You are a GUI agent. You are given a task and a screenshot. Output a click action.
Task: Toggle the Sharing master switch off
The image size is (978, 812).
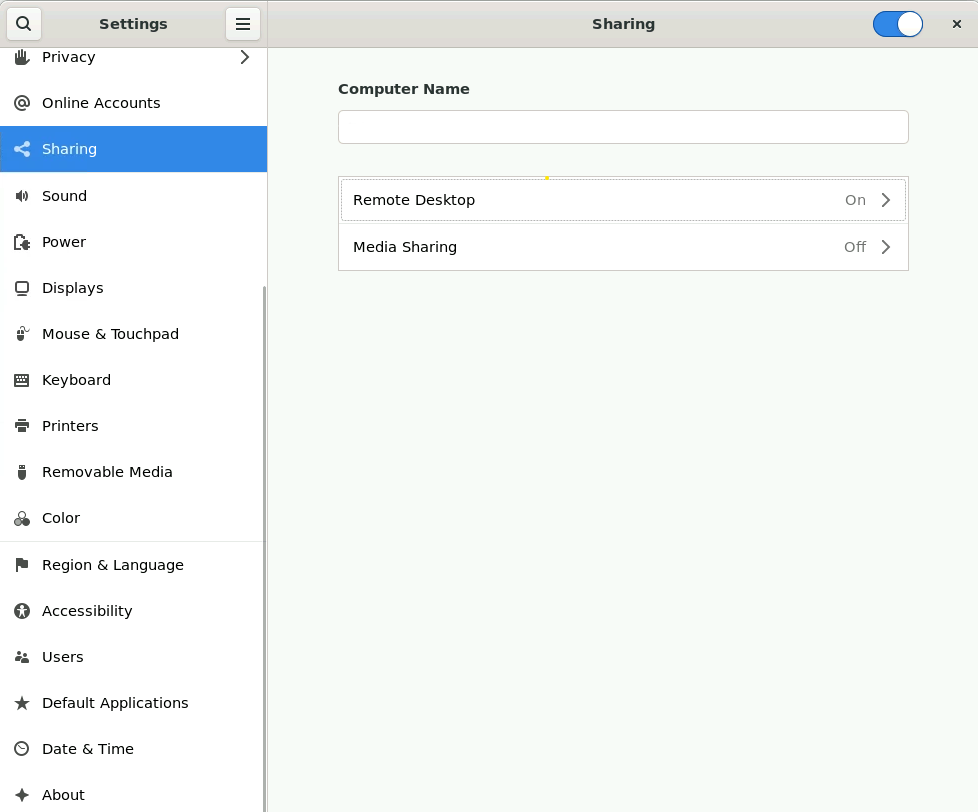pyautogui.click(x=897, y=24)
